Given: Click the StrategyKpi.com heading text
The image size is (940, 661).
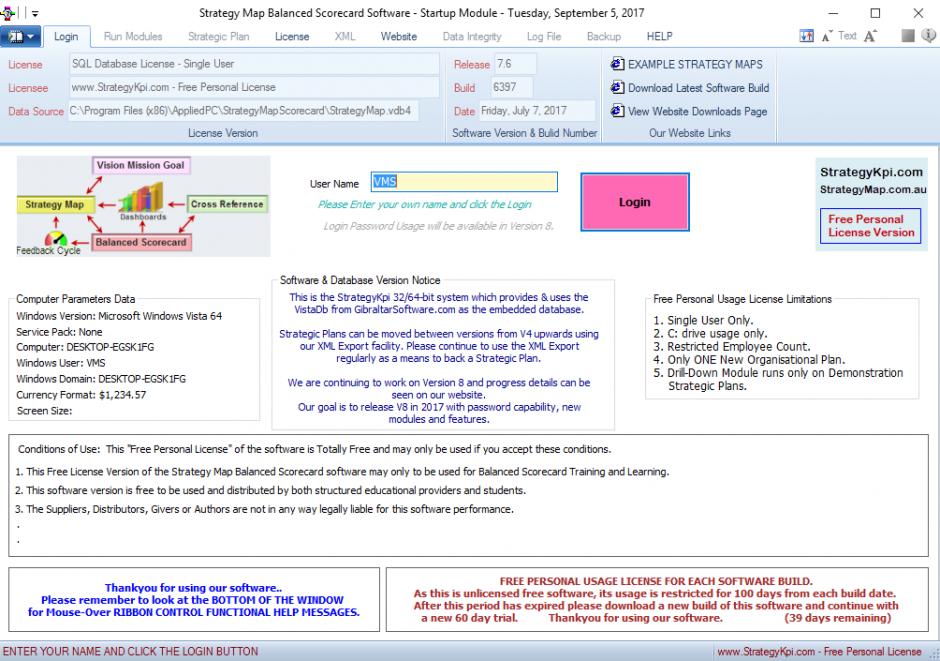Looking at the screenshot, I should tap(871, 172).
